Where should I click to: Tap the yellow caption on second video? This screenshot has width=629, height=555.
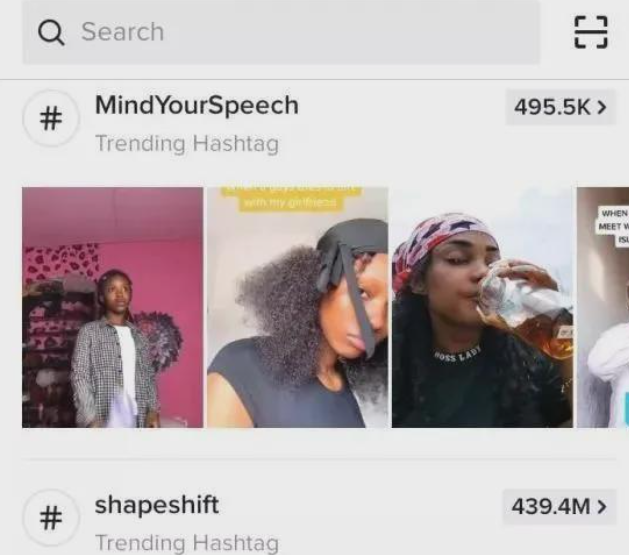tap(290, 198)
